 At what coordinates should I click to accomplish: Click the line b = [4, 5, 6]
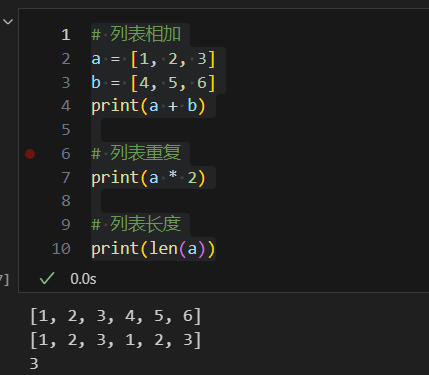click(153, 83)
